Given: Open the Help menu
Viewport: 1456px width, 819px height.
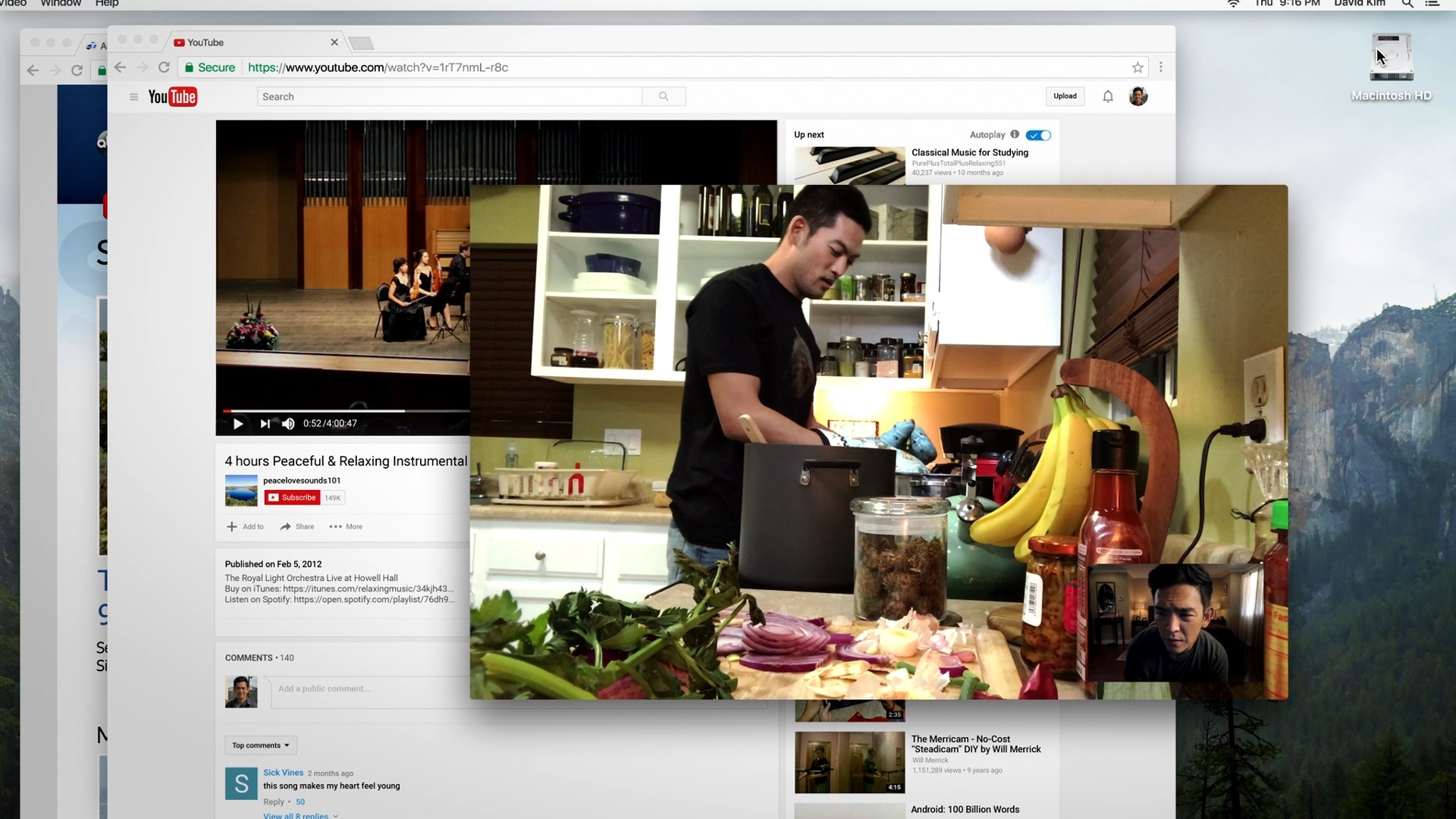Looking at the screenshot, I should [x=107, y=4].
